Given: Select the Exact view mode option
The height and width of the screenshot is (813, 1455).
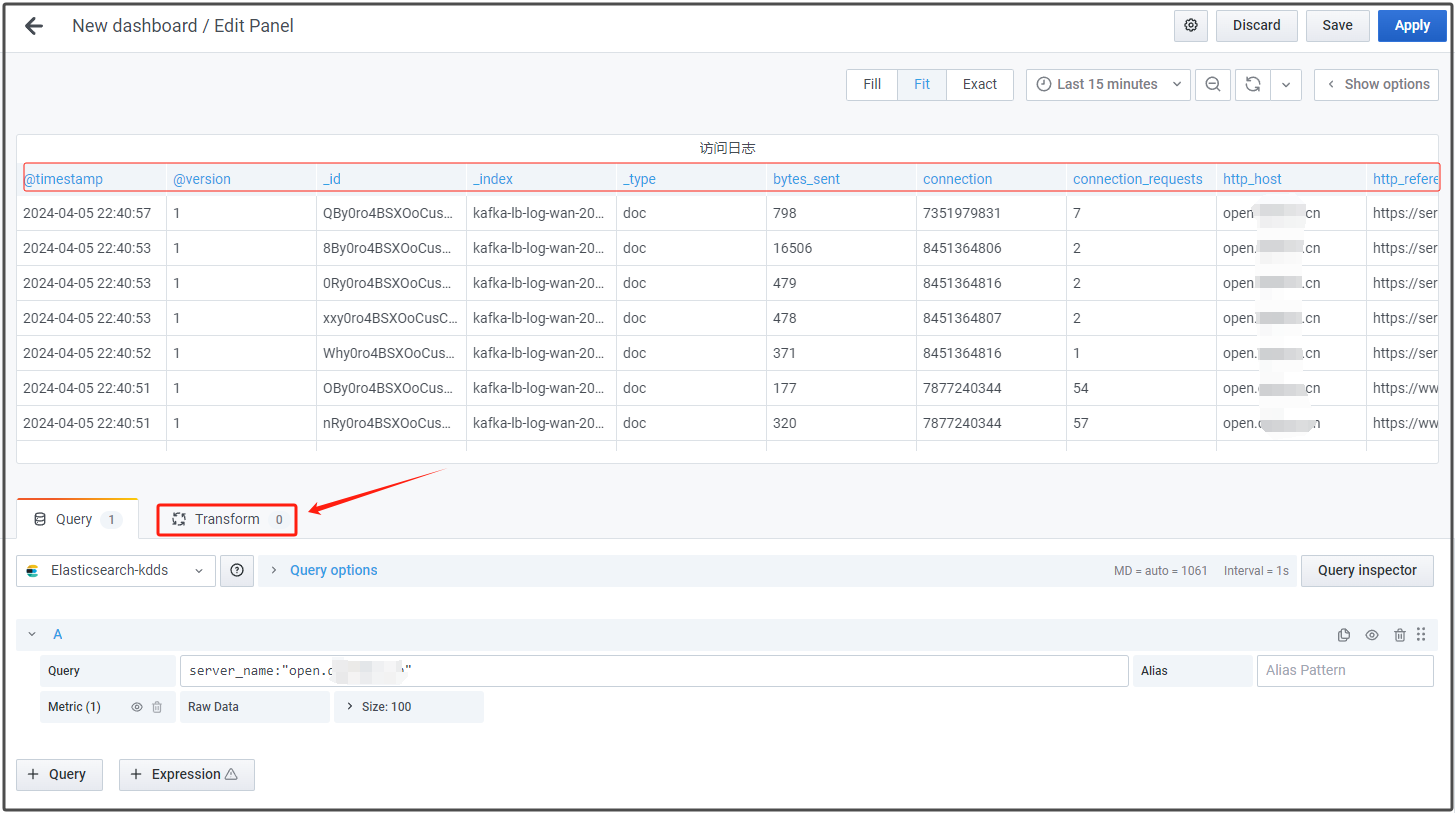Looking at the screenshot, I should pyautogui.click(x=979, y=85).
